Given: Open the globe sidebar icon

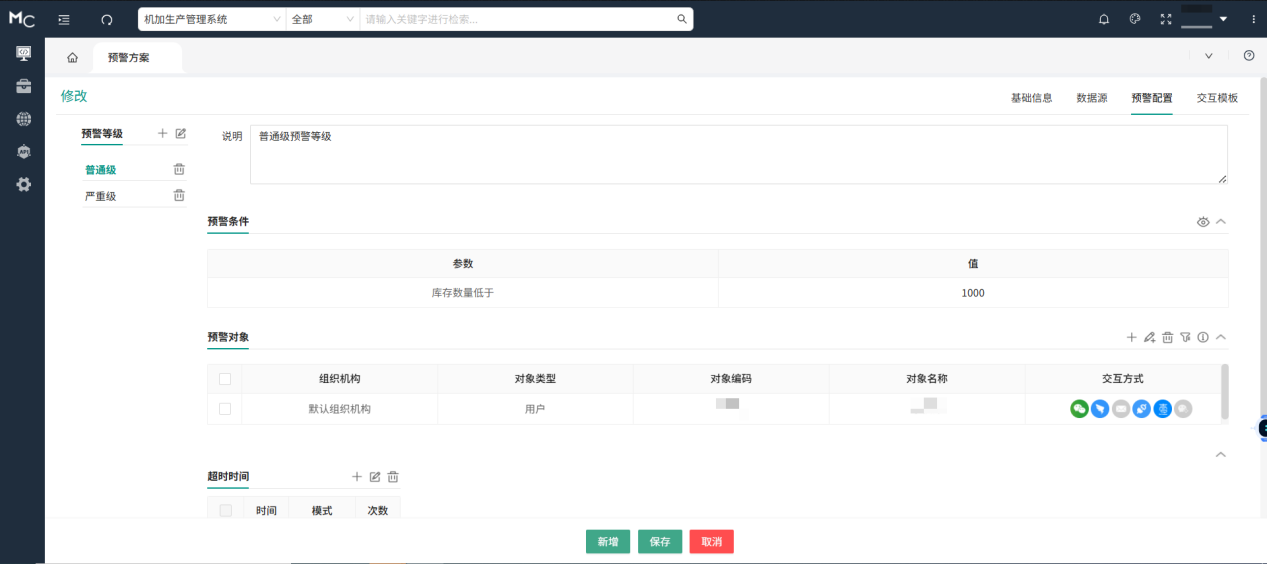Looking at the screenshot, I should click(23, 119).
